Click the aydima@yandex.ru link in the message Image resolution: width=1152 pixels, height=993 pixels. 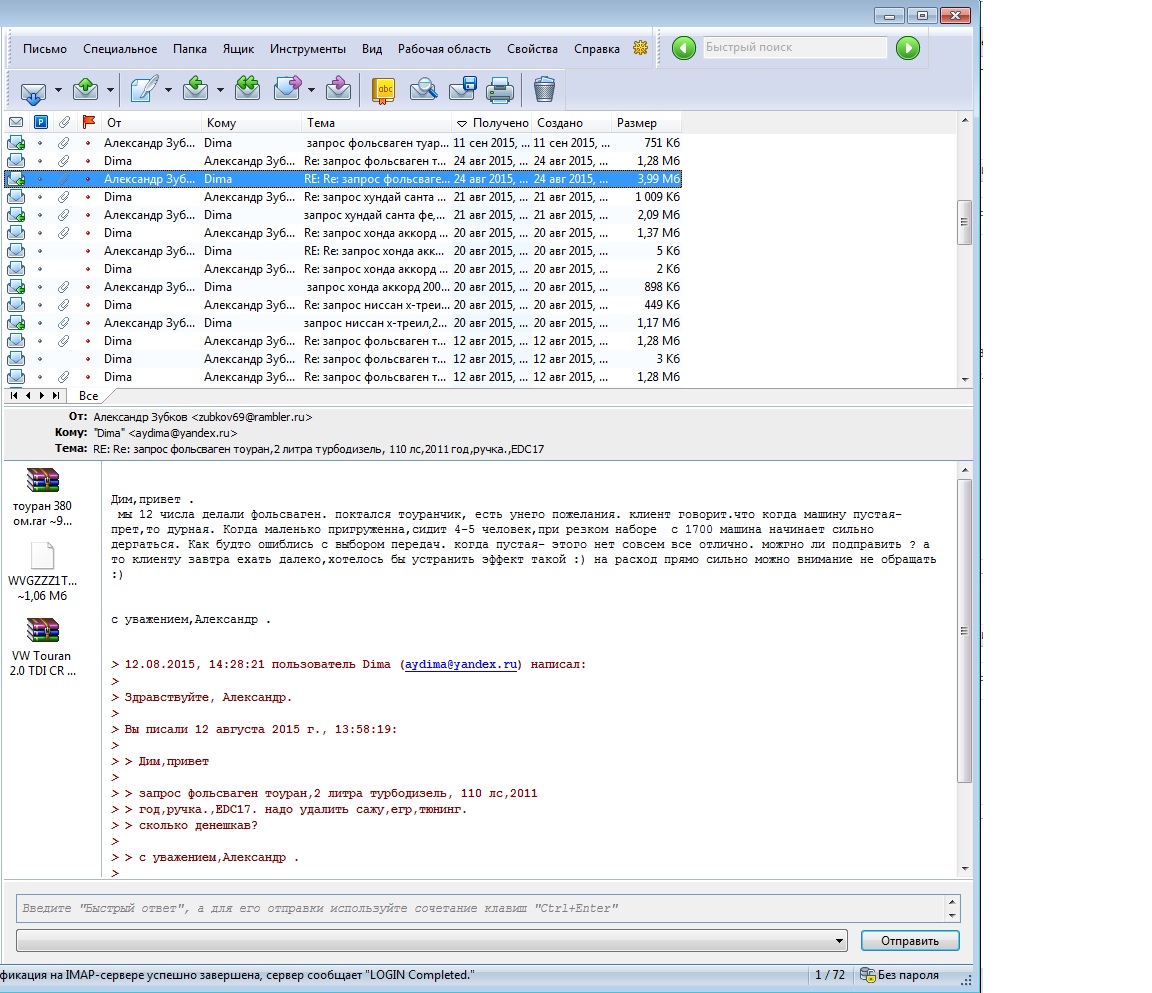pyautogui.click(x=461, y=664)
